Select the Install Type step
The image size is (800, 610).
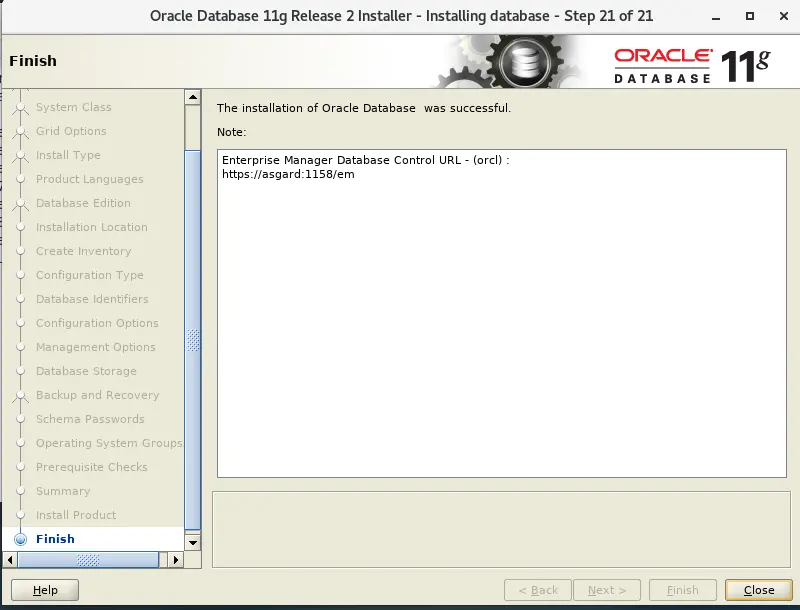68,156
